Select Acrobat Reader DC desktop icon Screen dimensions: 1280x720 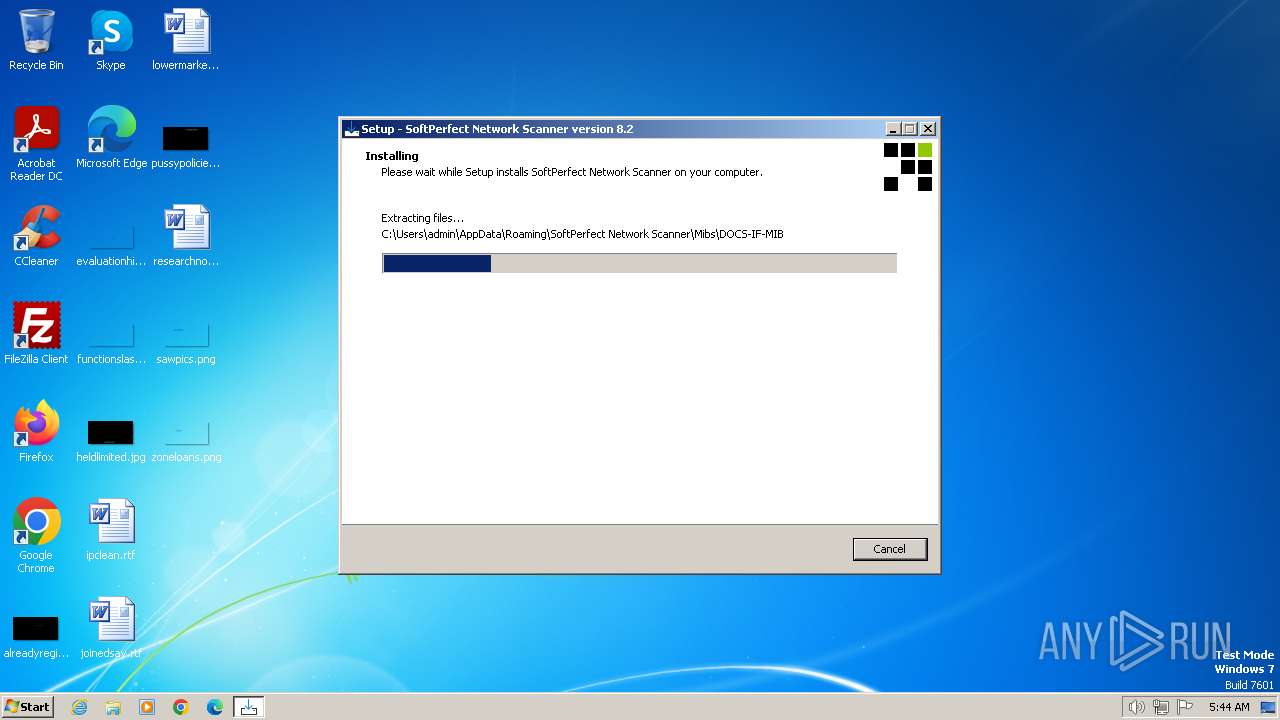coord(36,144)
